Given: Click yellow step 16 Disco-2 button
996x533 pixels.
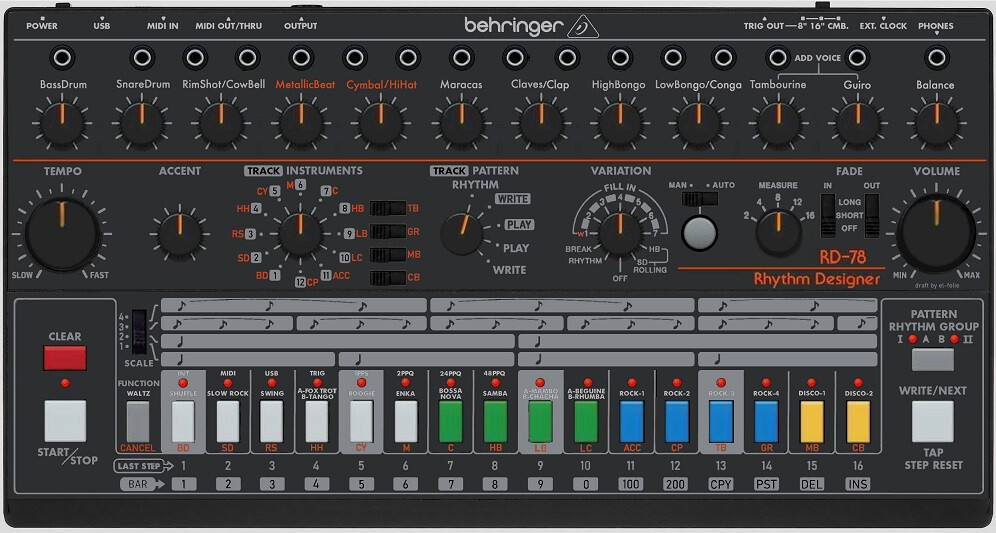Looking at the screenshot, I should point(858,421).
